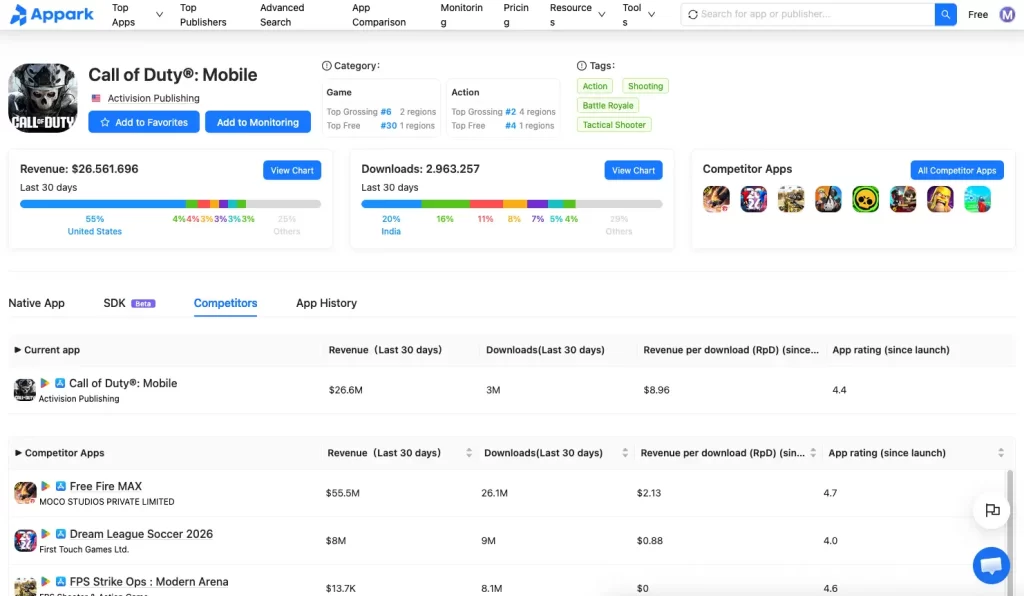Viewport: 1024px width, 596px height.
Task: Click green 16% segment of downloads bar
Action: point(445,204)
